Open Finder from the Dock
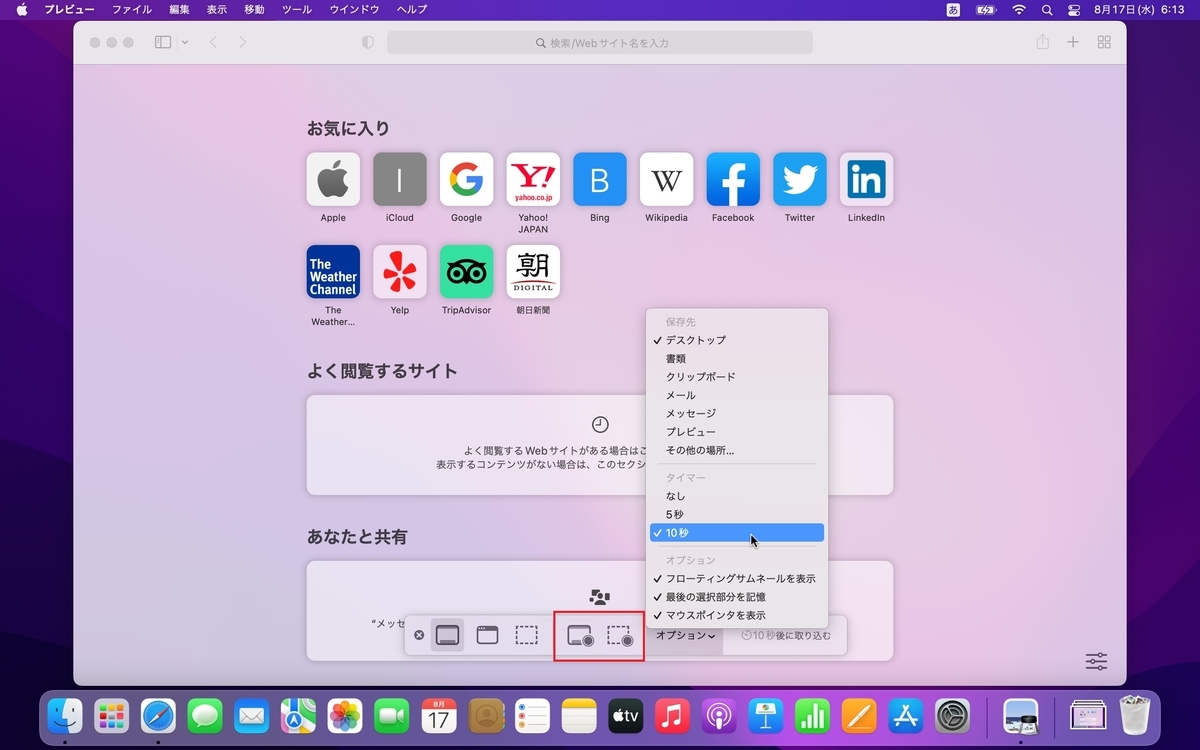Viewport: 1200px width, 750px height. tap(66, 716)
